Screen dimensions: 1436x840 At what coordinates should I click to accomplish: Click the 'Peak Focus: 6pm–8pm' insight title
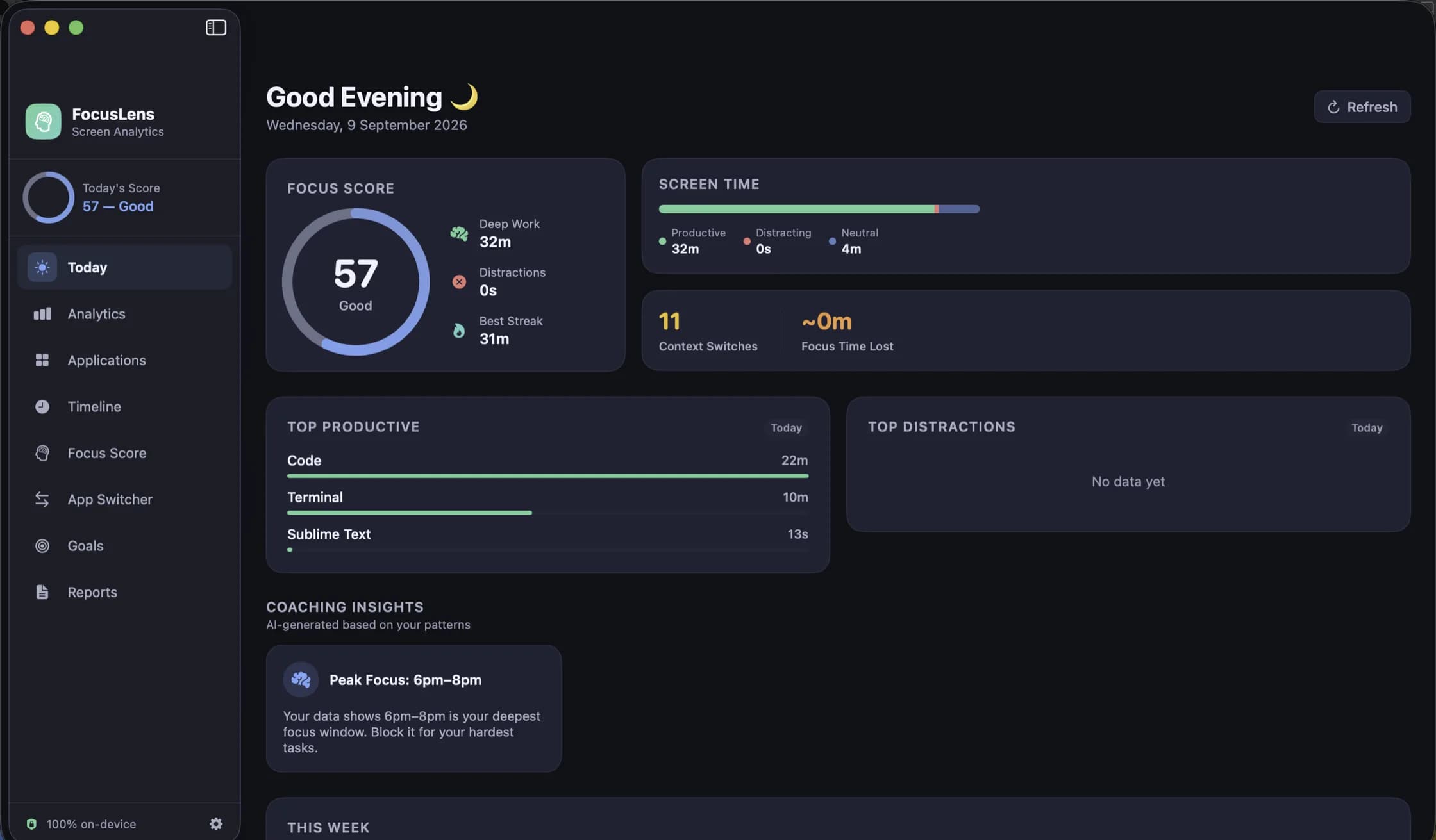point(405,680)
